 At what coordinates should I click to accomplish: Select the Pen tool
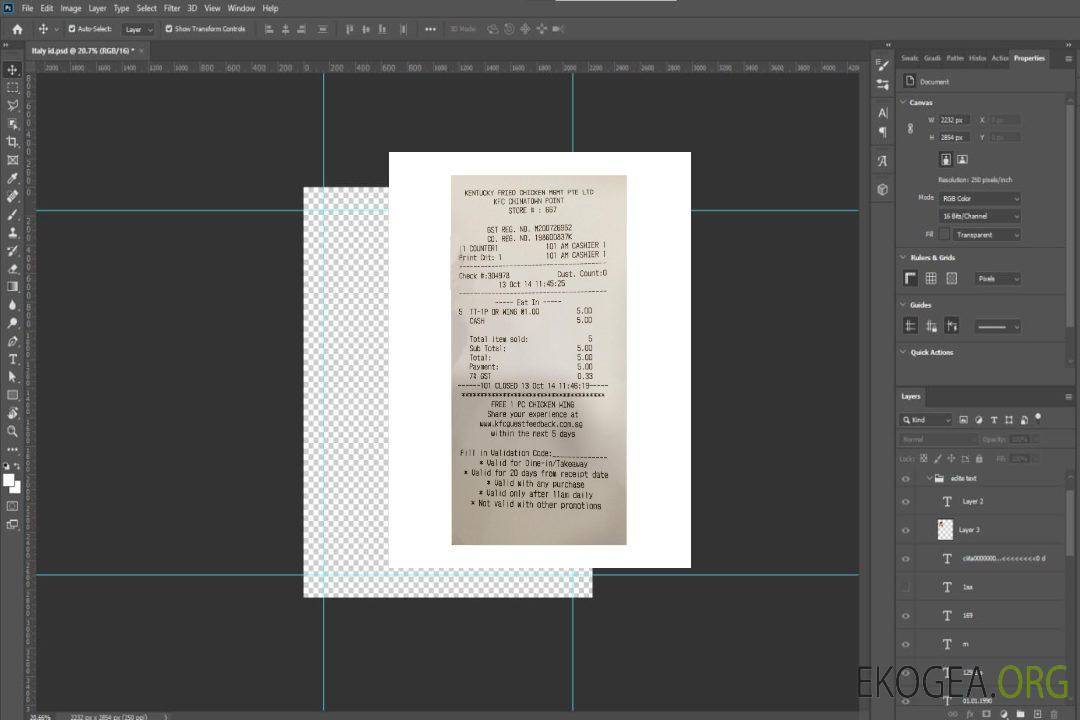(12, 341)
